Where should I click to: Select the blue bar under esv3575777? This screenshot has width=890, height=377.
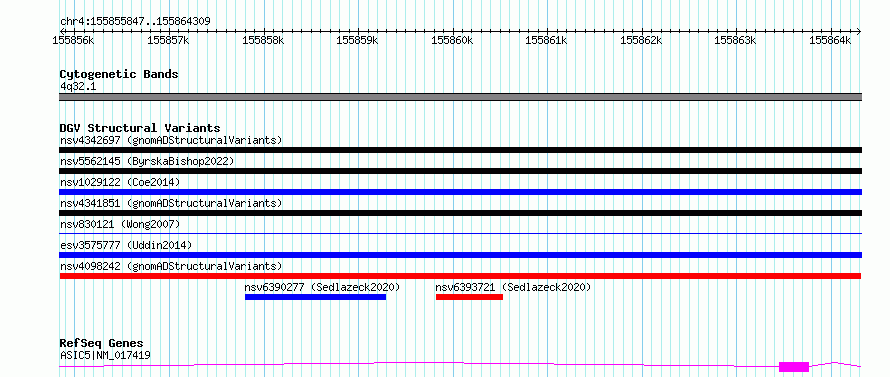tap(460, 255)
